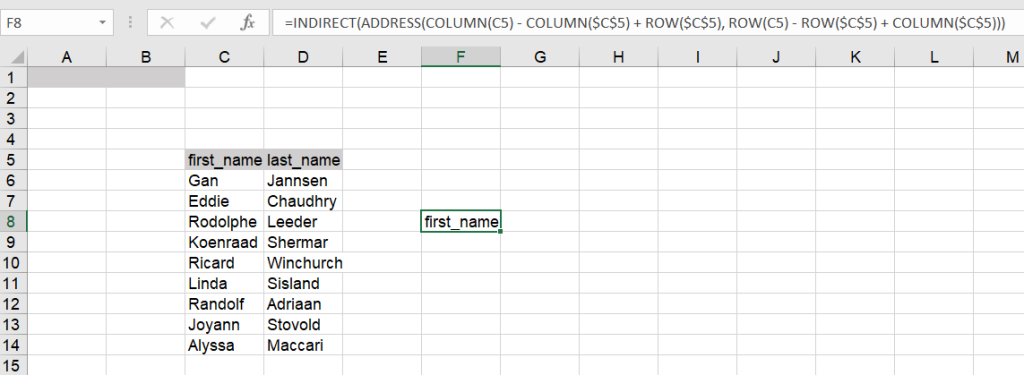The width and height of the screenshot is (1024, 375).
Task: Select row 15 header
Action: pos(13,365)
